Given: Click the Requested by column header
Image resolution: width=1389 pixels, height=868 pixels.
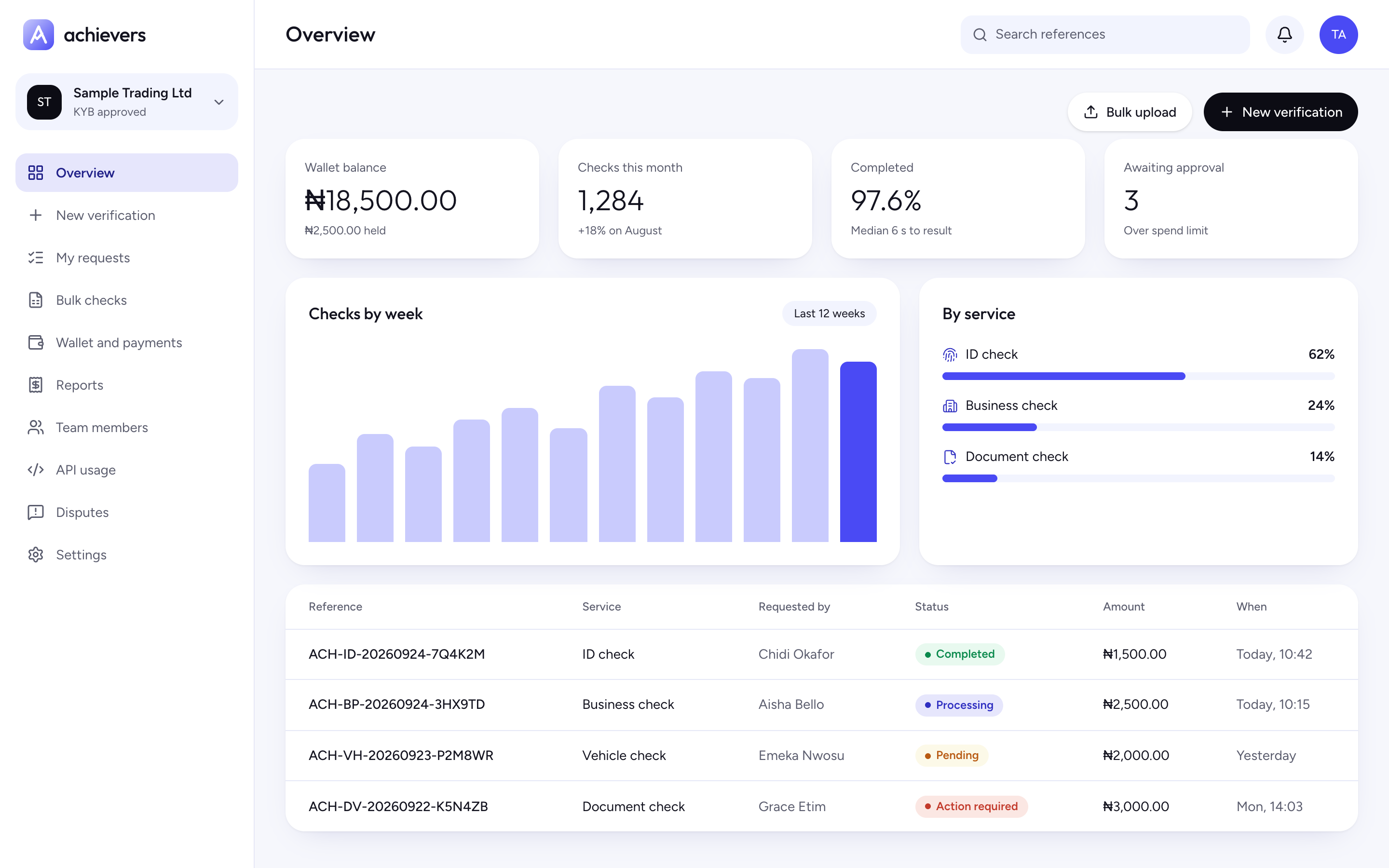Looking at the screenshot, I should click(x=794, y=607).
